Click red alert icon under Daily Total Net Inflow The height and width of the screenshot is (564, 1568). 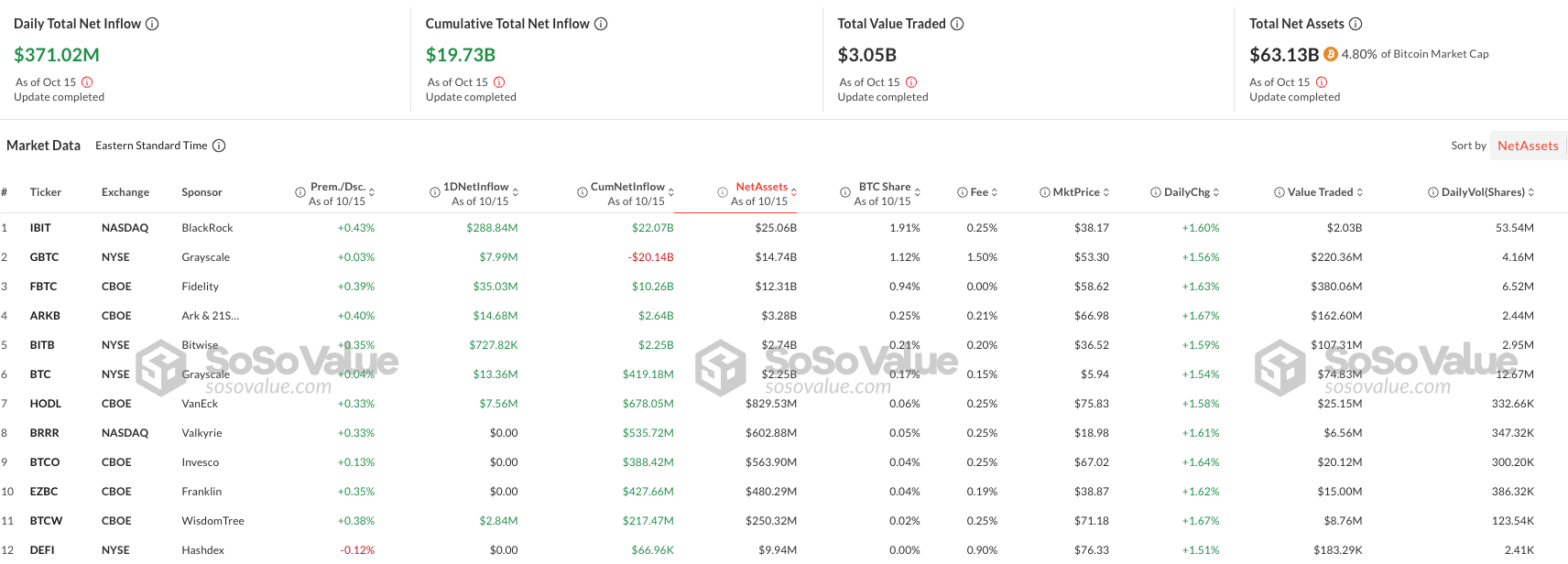tap(87, 82)
